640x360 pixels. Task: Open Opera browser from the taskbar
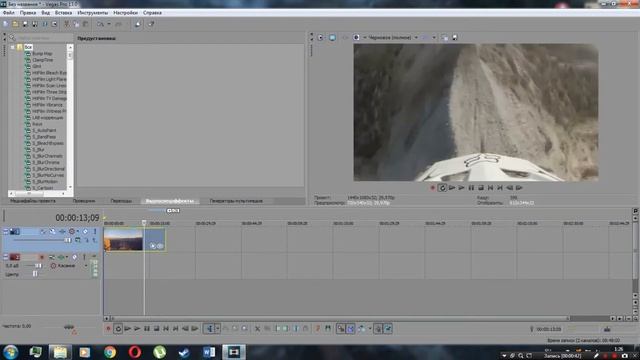[x=135, y=352]
